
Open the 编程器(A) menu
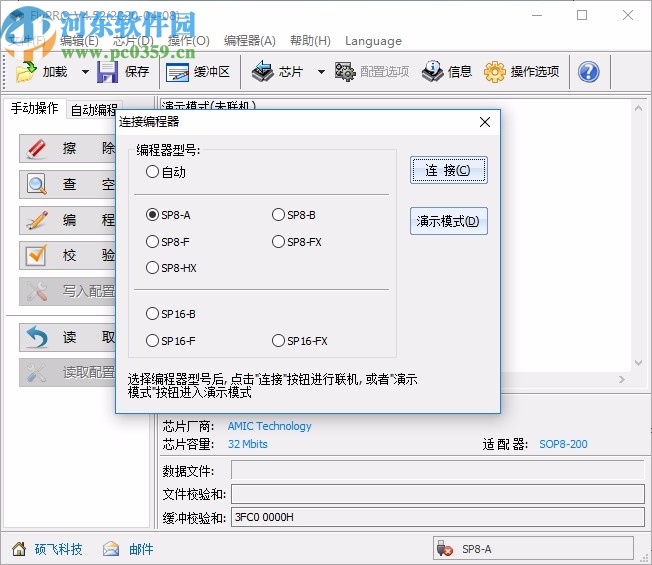click(249, 41)
